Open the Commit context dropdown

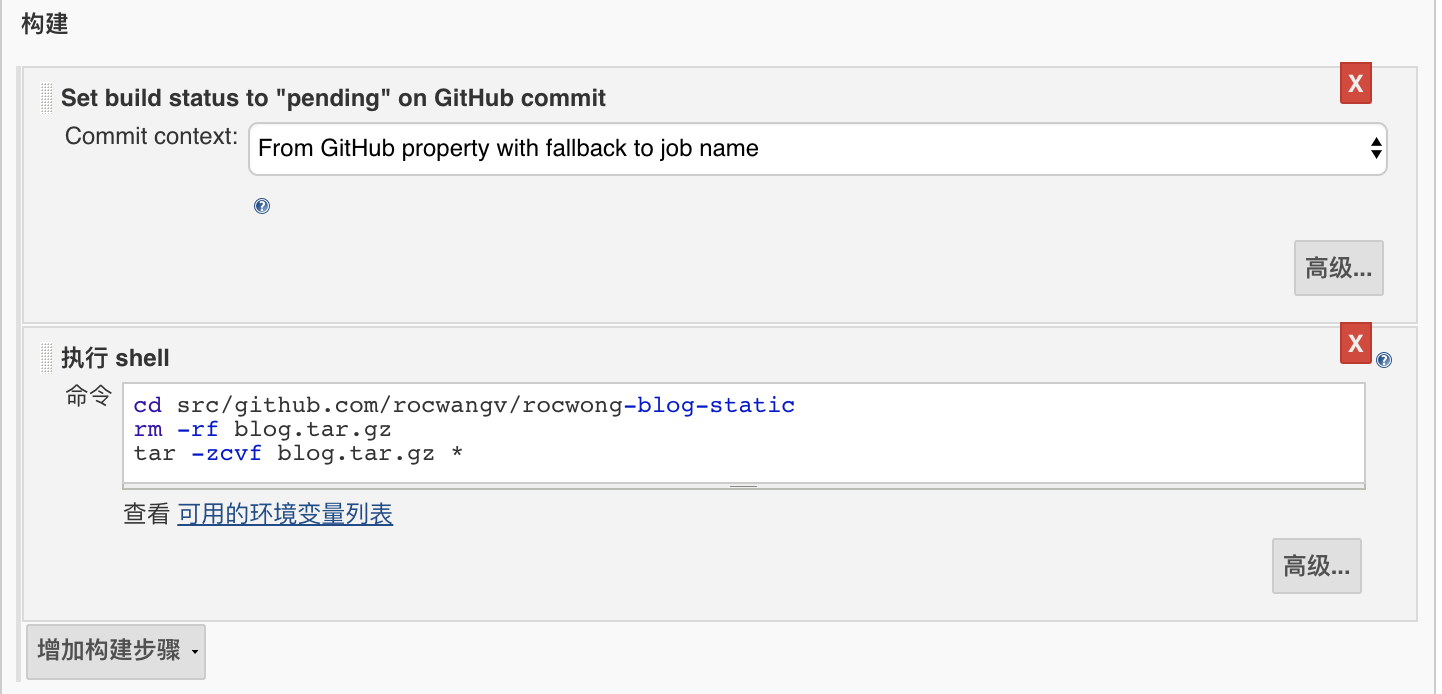tap(816, 149)
